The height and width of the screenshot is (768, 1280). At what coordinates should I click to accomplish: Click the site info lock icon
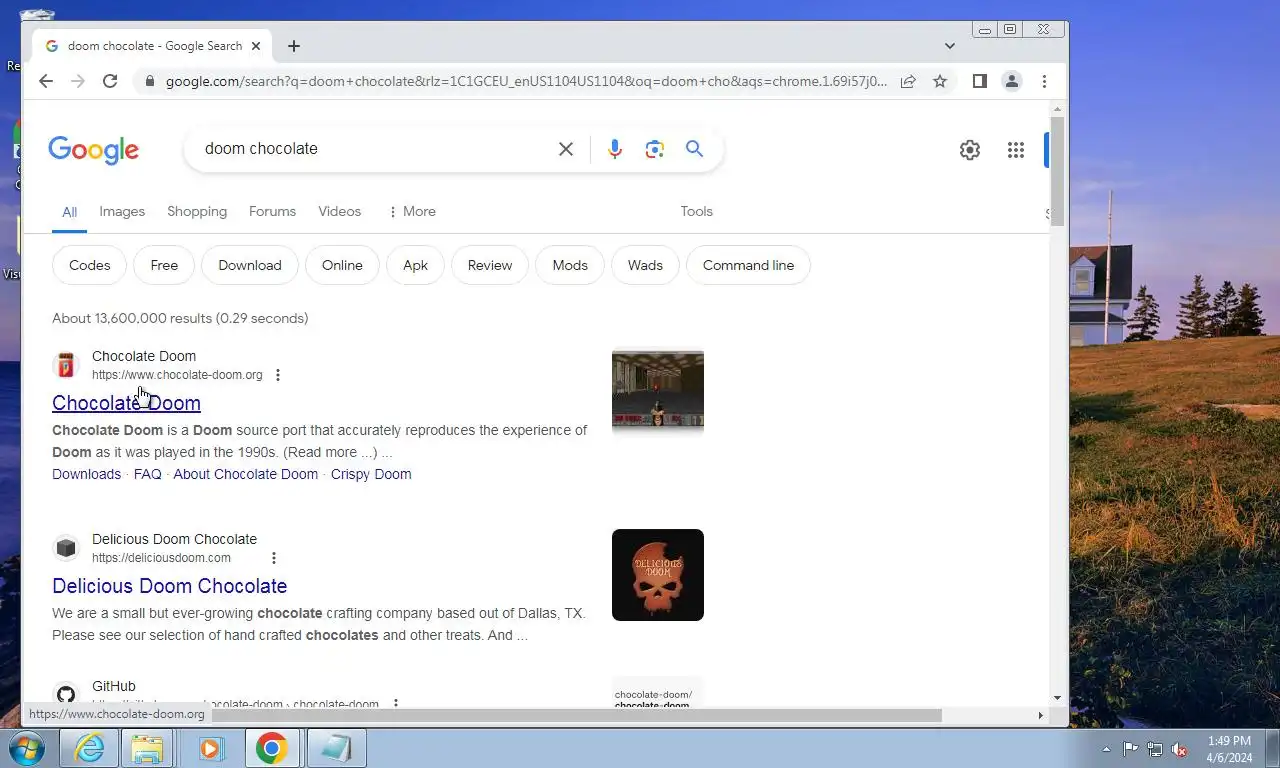pos(150,82)
